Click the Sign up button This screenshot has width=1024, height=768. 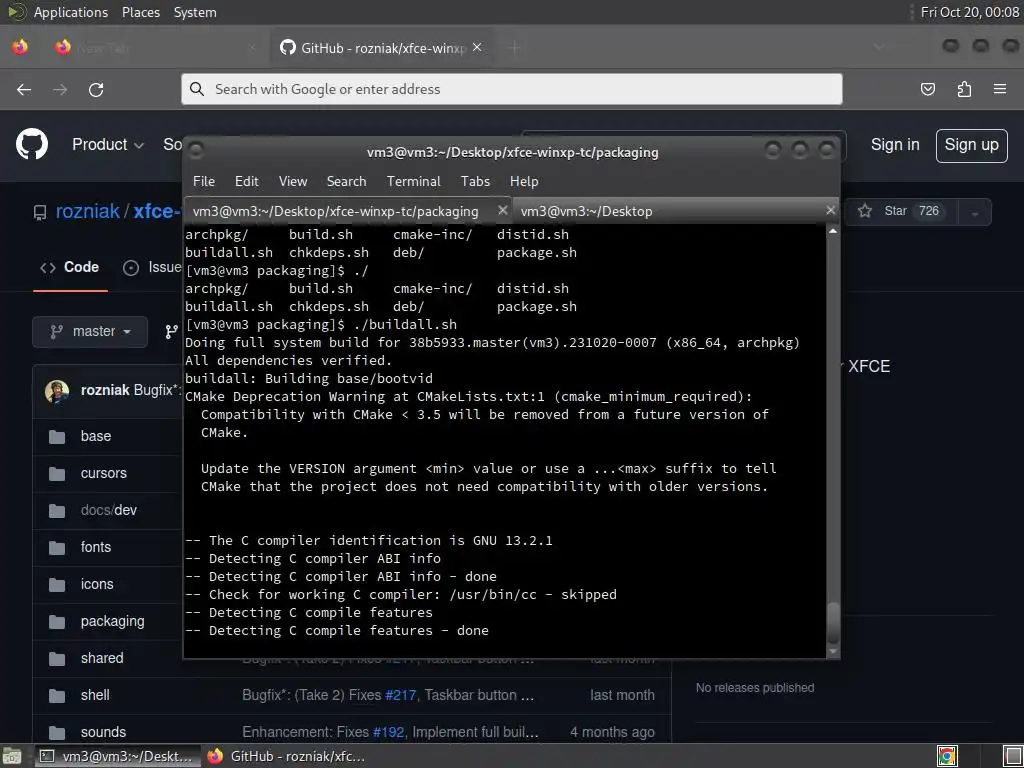point(971,145)
